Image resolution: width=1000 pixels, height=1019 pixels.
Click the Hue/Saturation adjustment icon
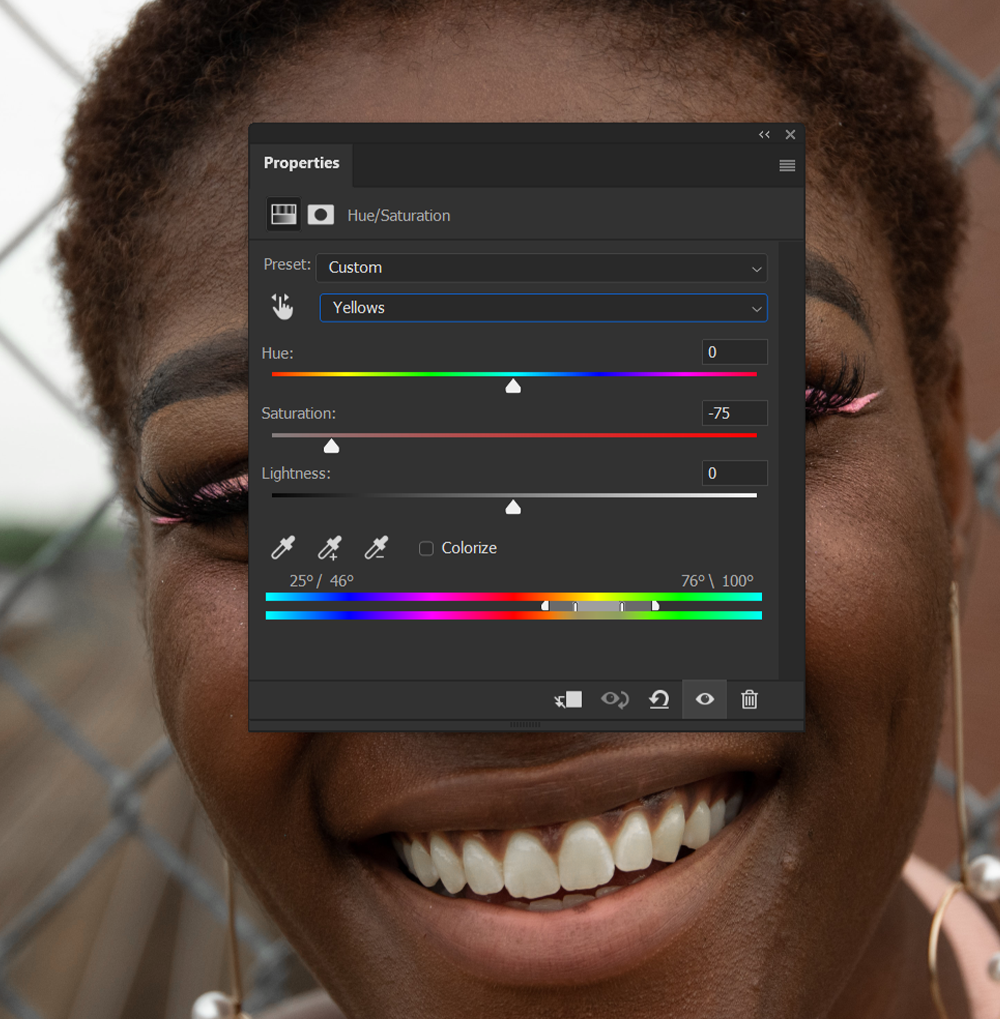284,214
